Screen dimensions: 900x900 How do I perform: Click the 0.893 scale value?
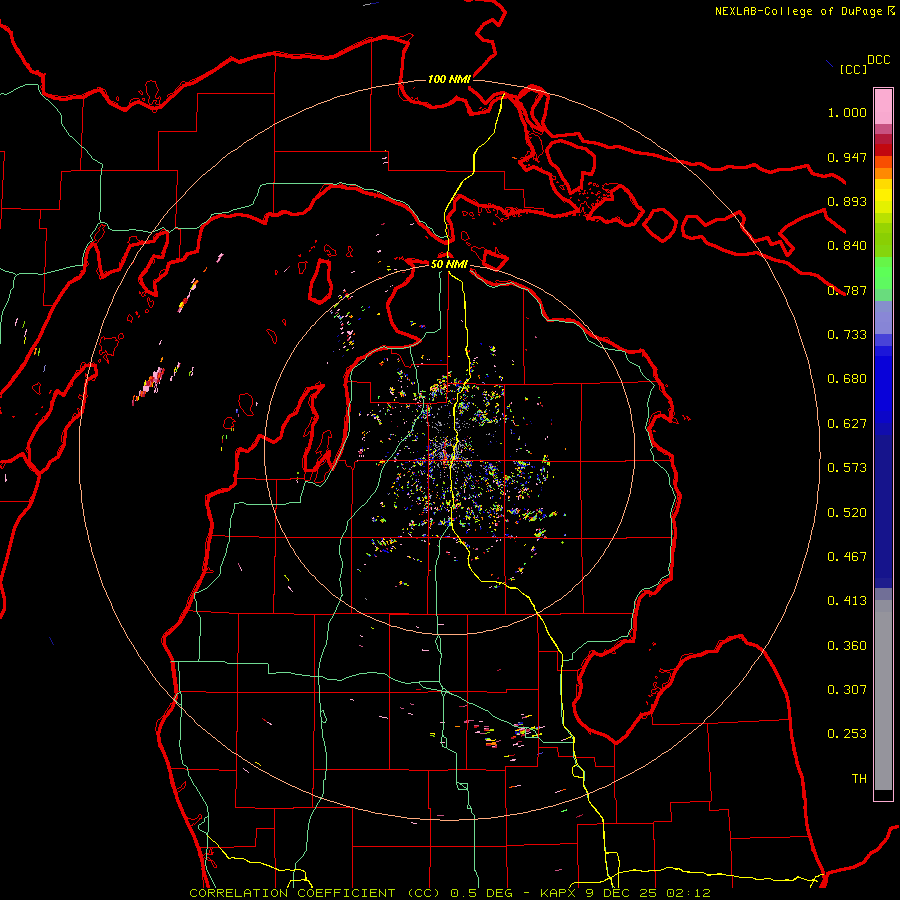[x=847, y=201]
